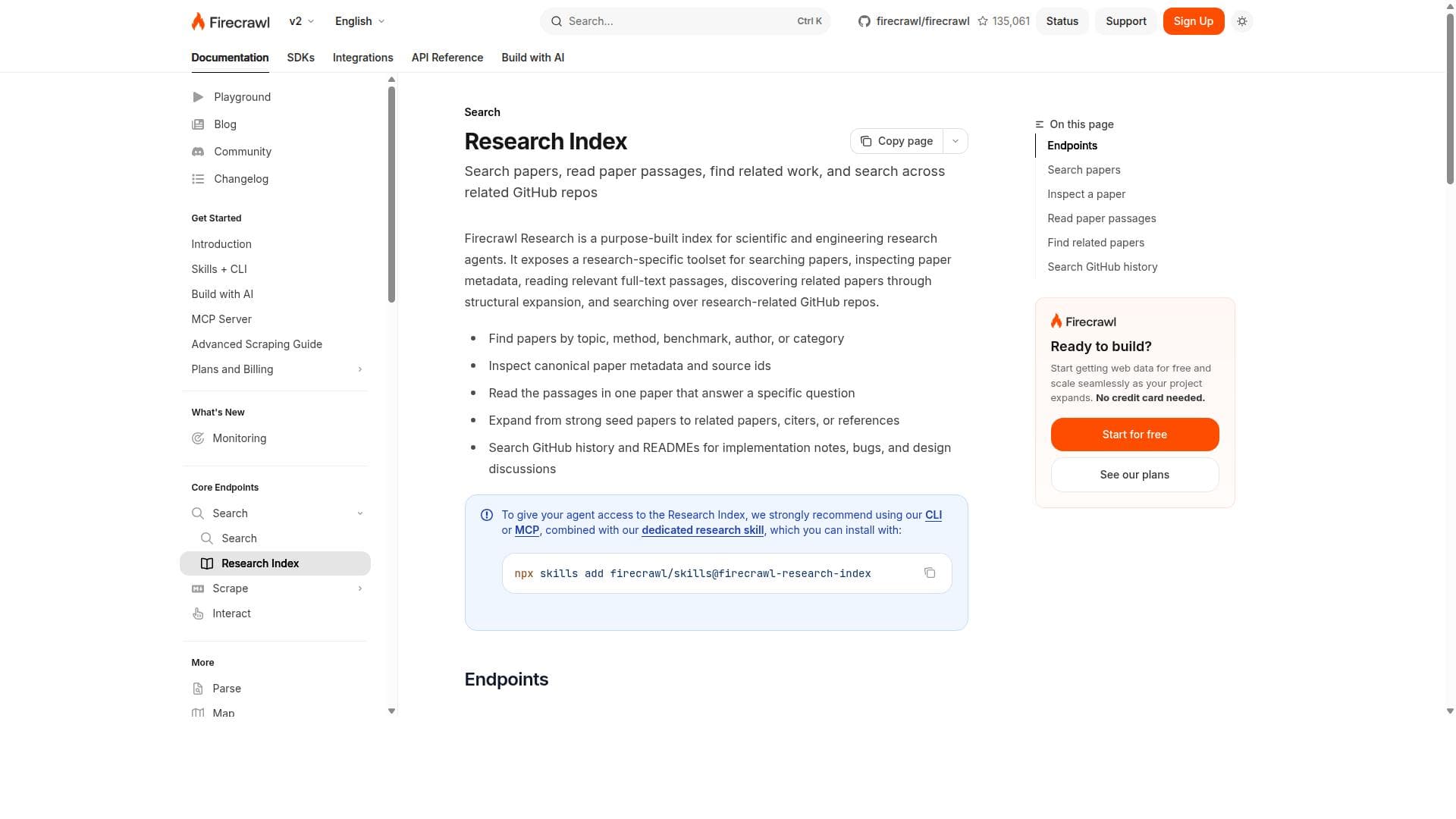This screenshot has height=819, width=1456.
Task: Click the Changelog list icon
Action: (198, 179)
